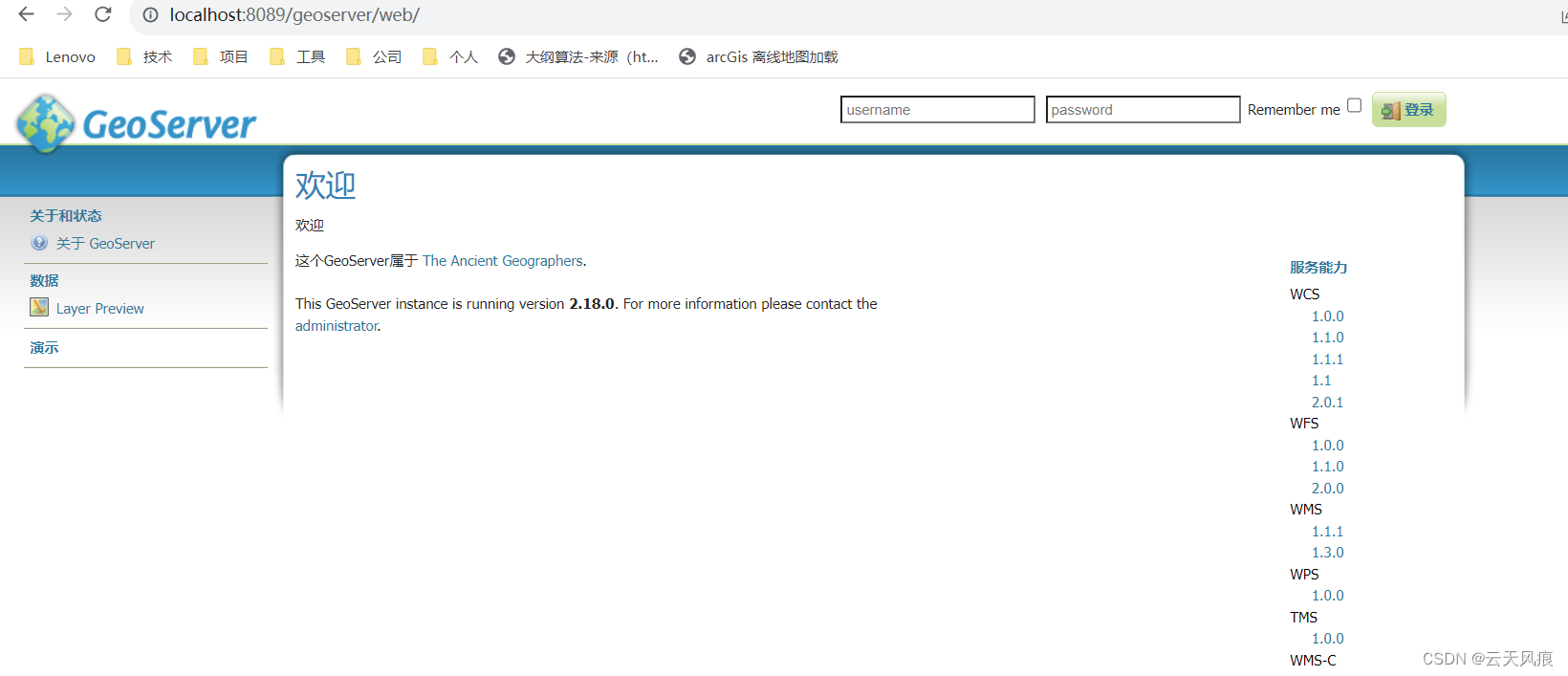Open WCS 1.0.0 capabilities link
This screenshot has width=1568, height=676.
click(x=1327, y=316)
